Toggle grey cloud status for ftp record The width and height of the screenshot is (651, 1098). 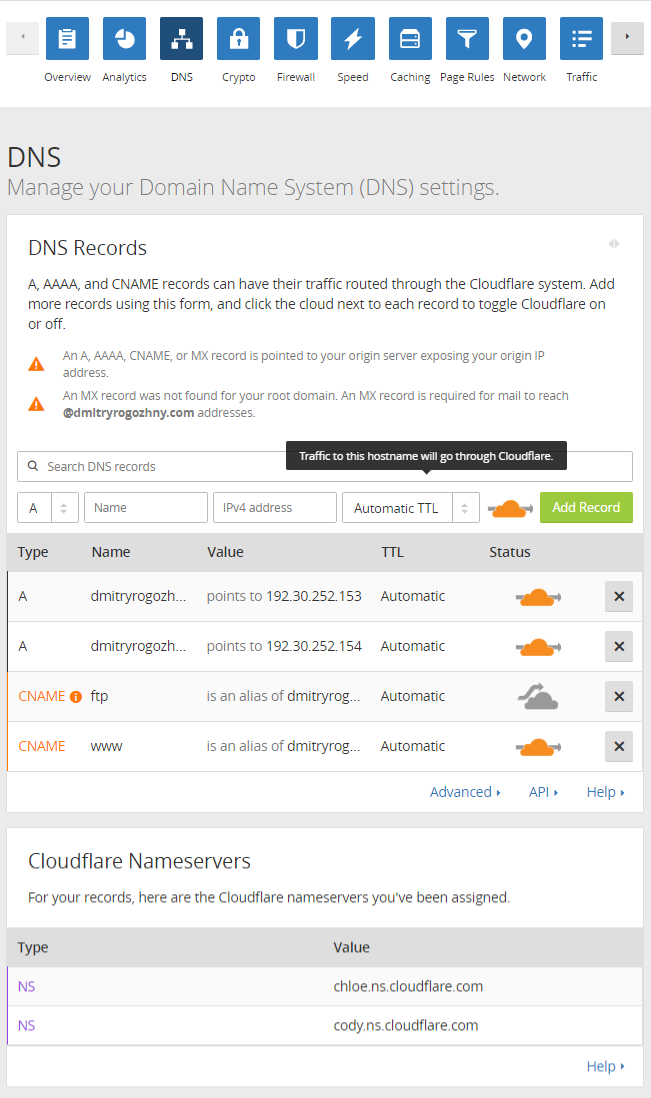[538, 697]
